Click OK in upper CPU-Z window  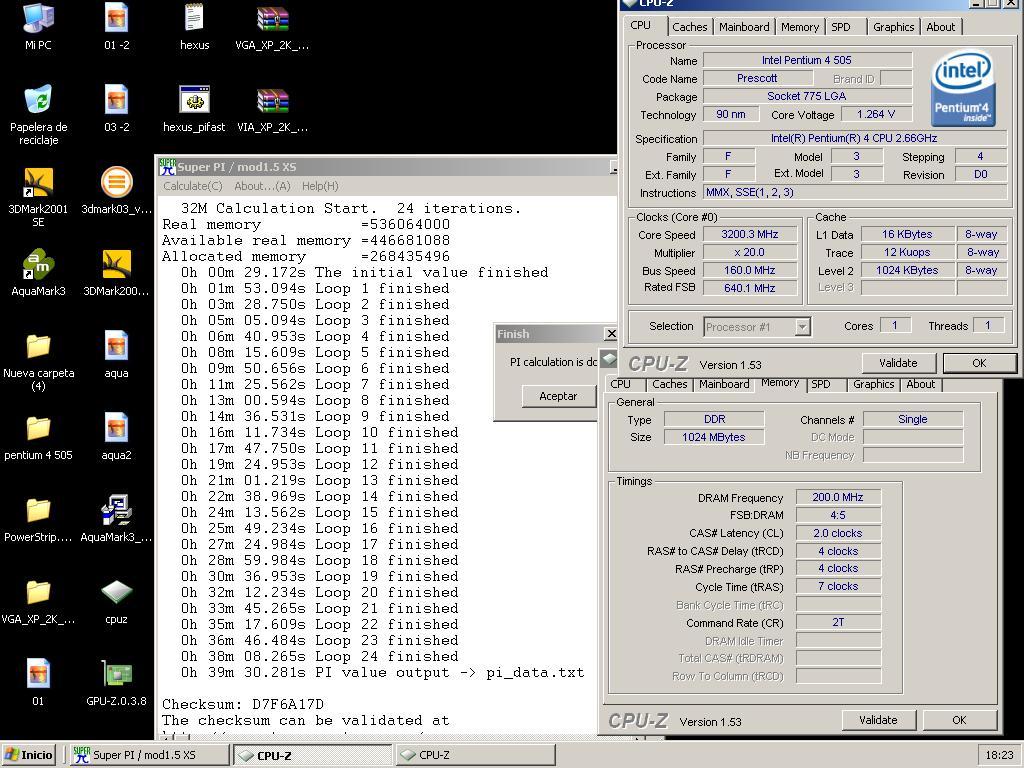[979, 363]
